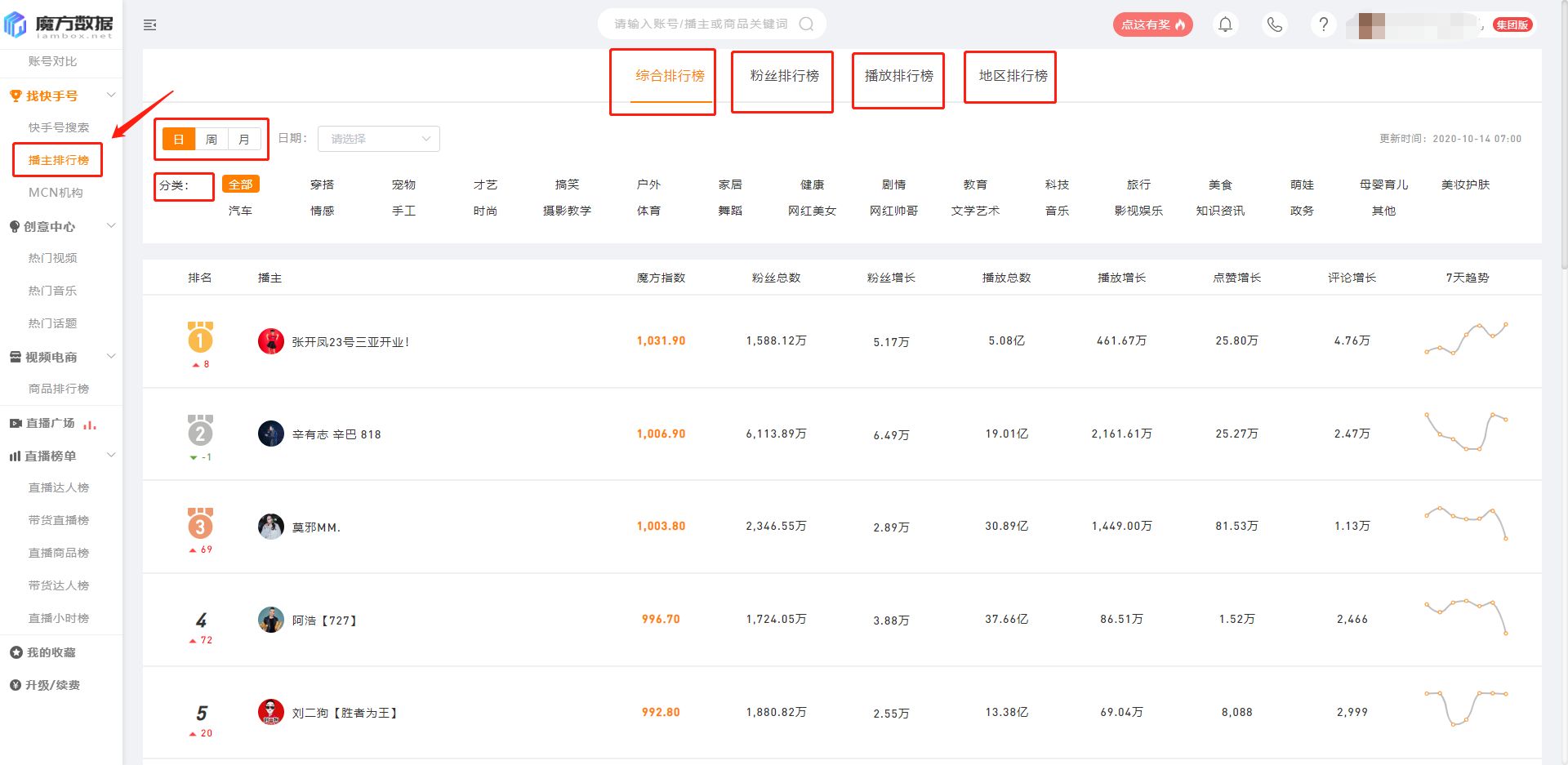The height and width of the screenshot is (765, 1568).
Task: Open 莫邪MM profile avatar
Action: tap(271, 527)
